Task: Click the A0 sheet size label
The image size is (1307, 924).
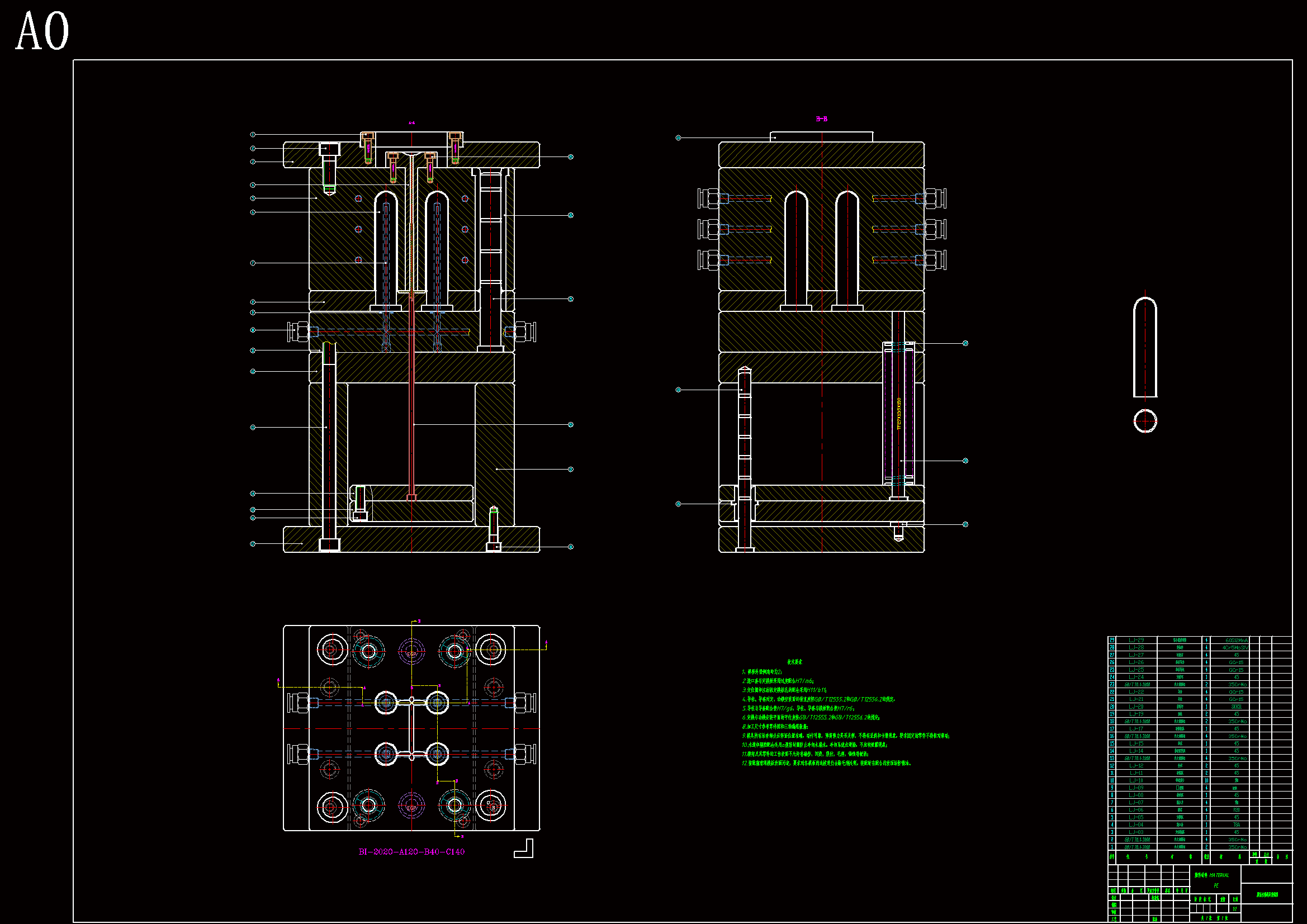Action: tap(42, 31)
